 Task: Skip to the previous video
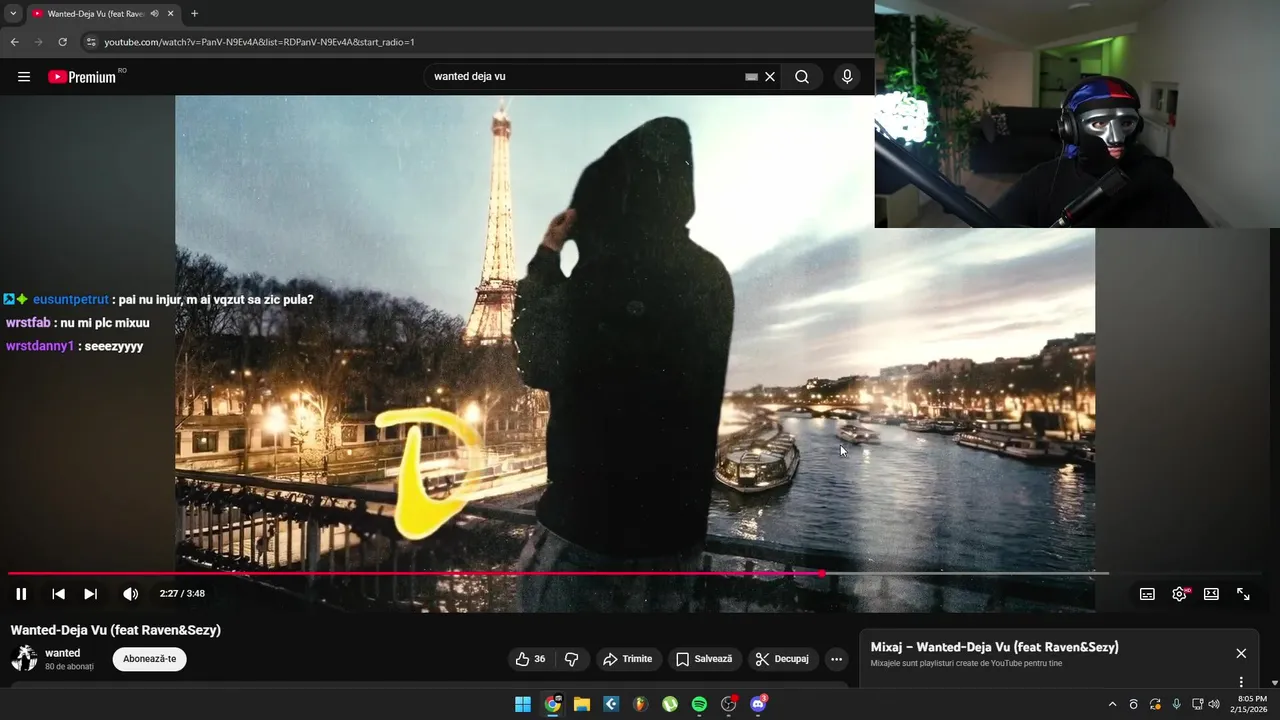(58, 594)
